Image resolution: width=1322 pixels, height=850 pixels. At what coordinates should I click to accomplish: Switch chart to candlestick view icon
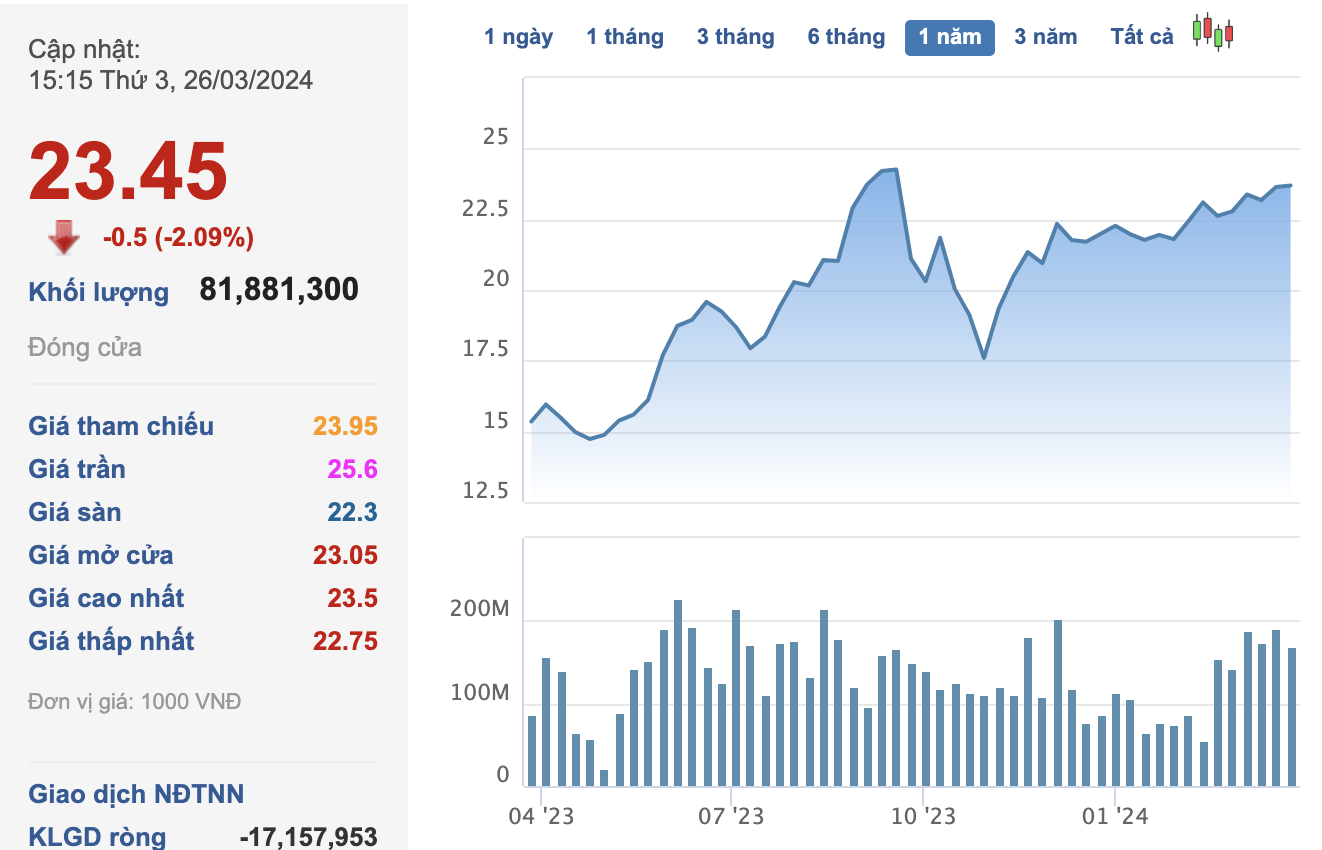(x=1212, y=33)
